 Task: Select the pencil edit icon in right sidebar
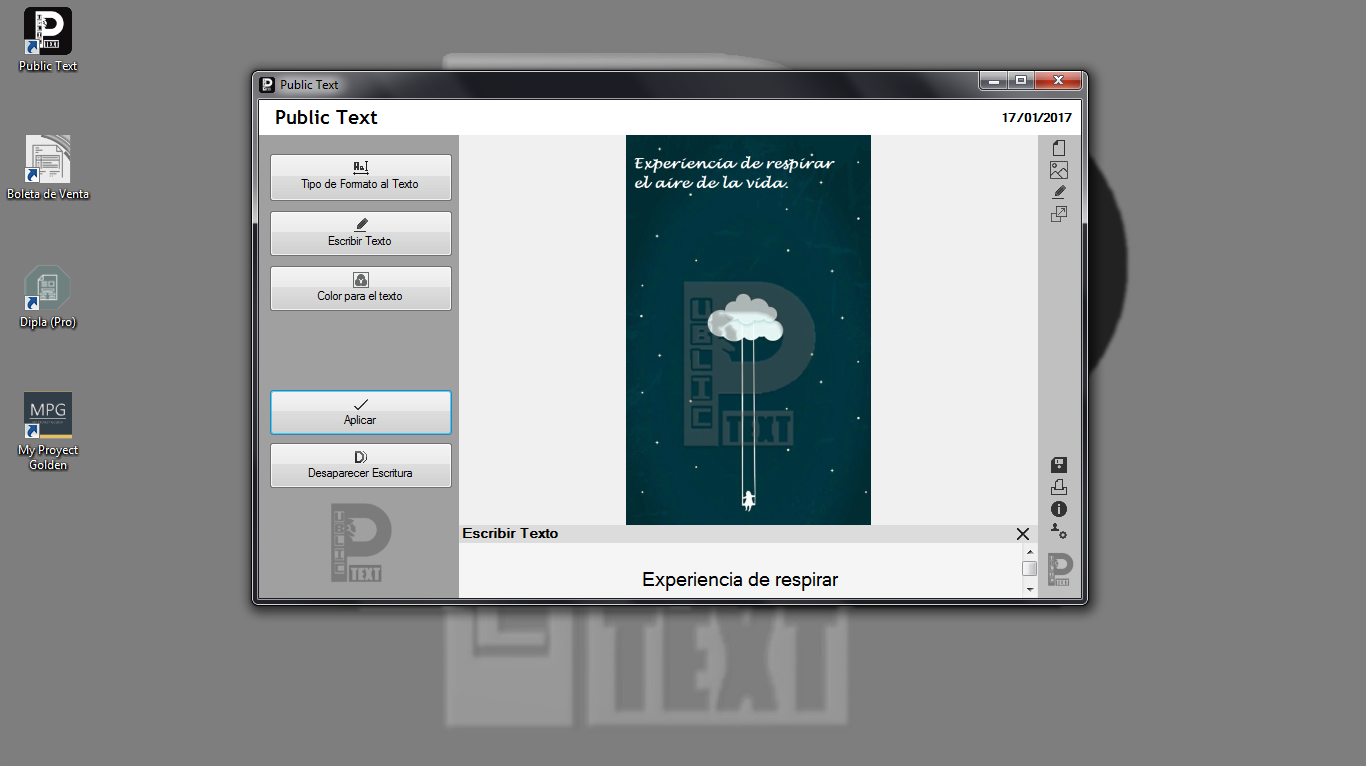(x=1058, y=192)
